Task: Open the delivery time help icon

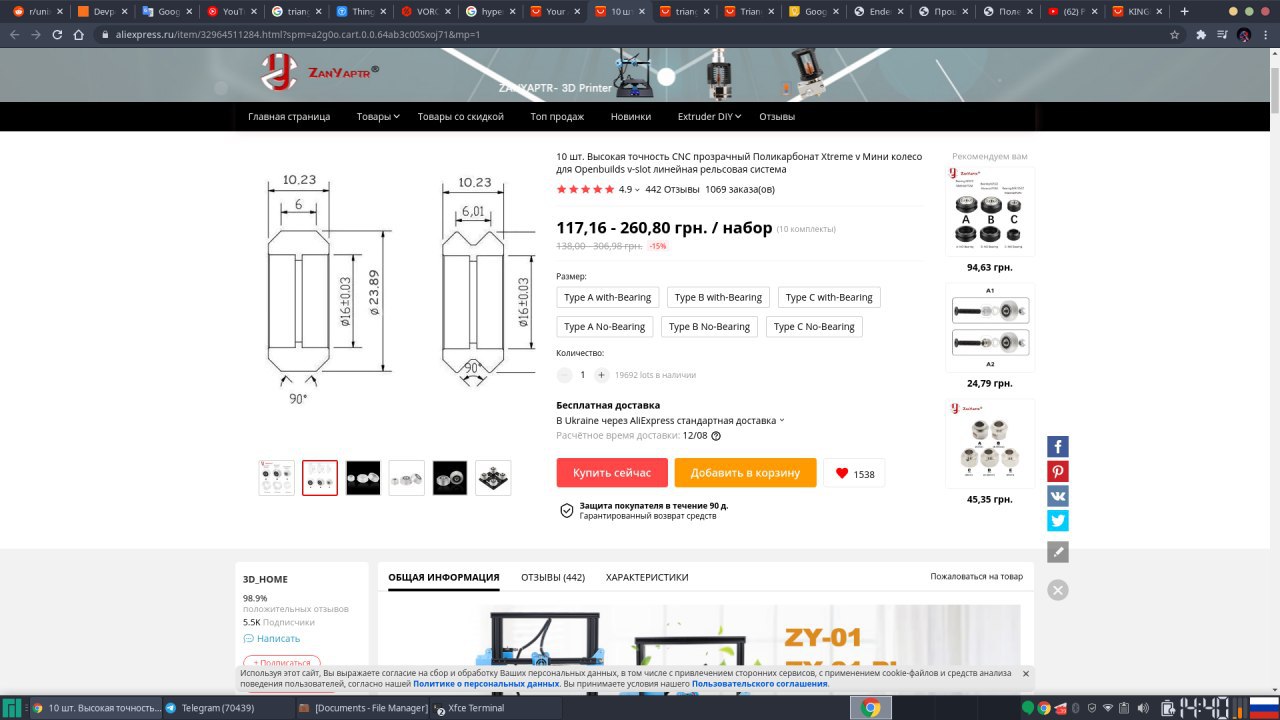Action: point(716,436)
